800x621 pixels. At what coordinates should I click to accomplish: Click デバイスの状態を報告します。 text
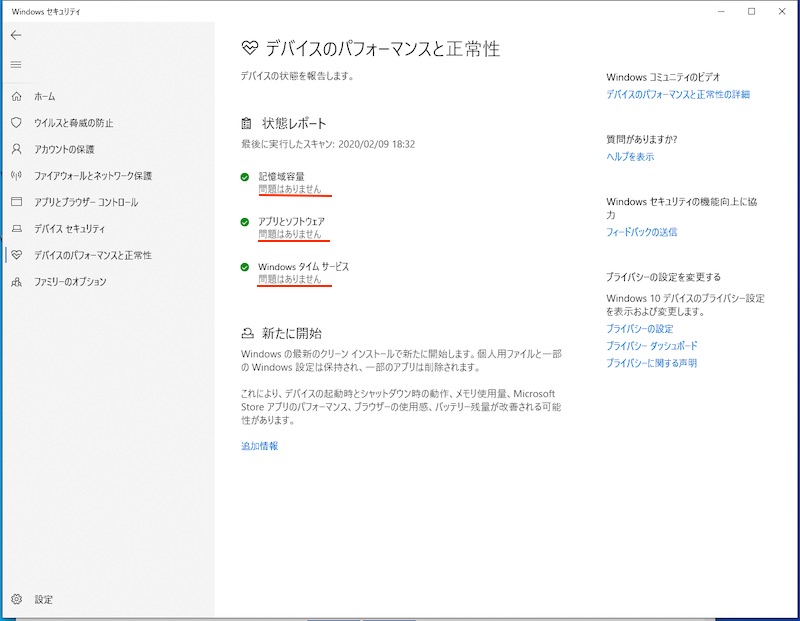tap(297, 76)
